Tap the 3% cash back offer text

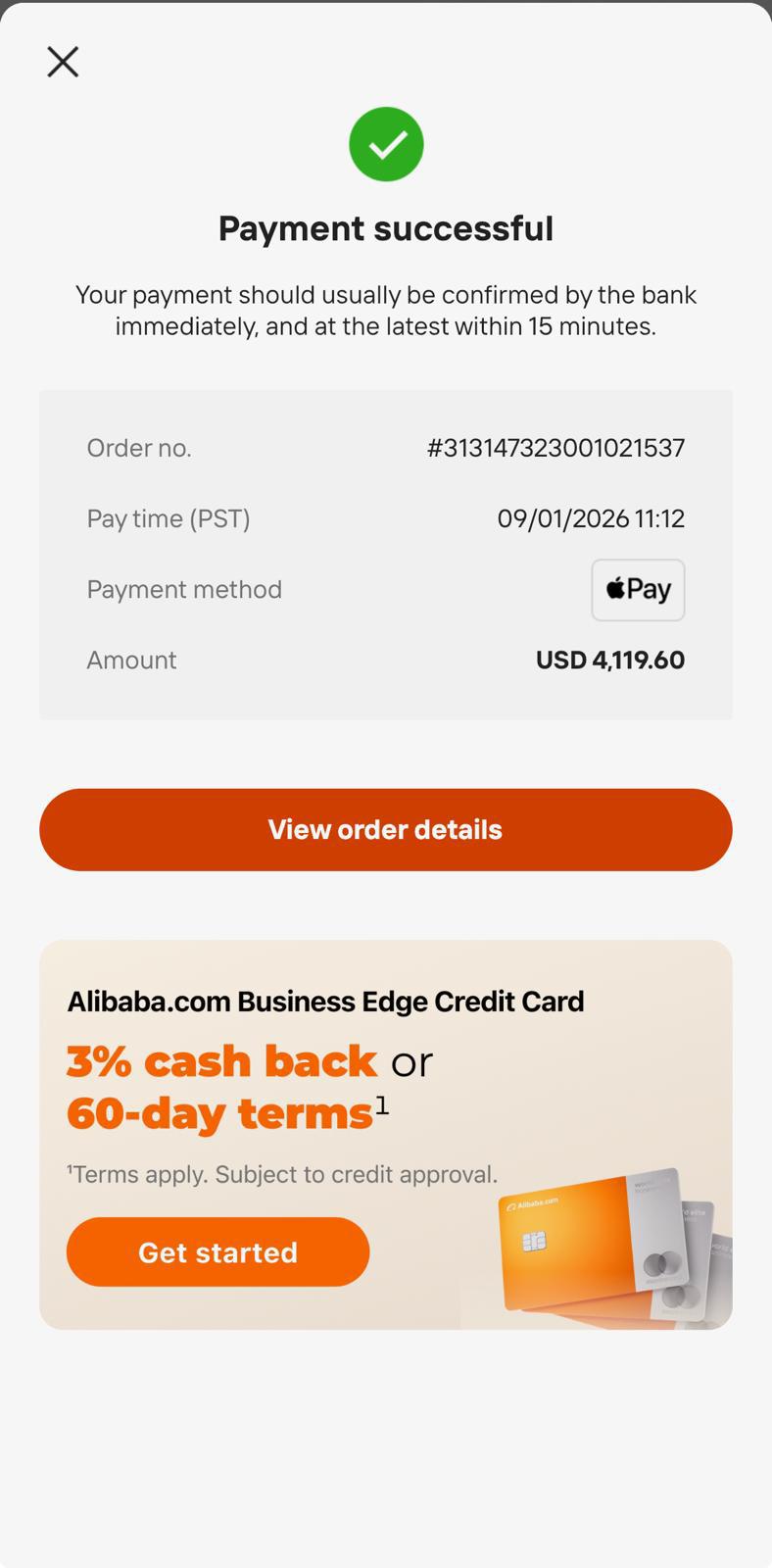(x=221, y=1061)
